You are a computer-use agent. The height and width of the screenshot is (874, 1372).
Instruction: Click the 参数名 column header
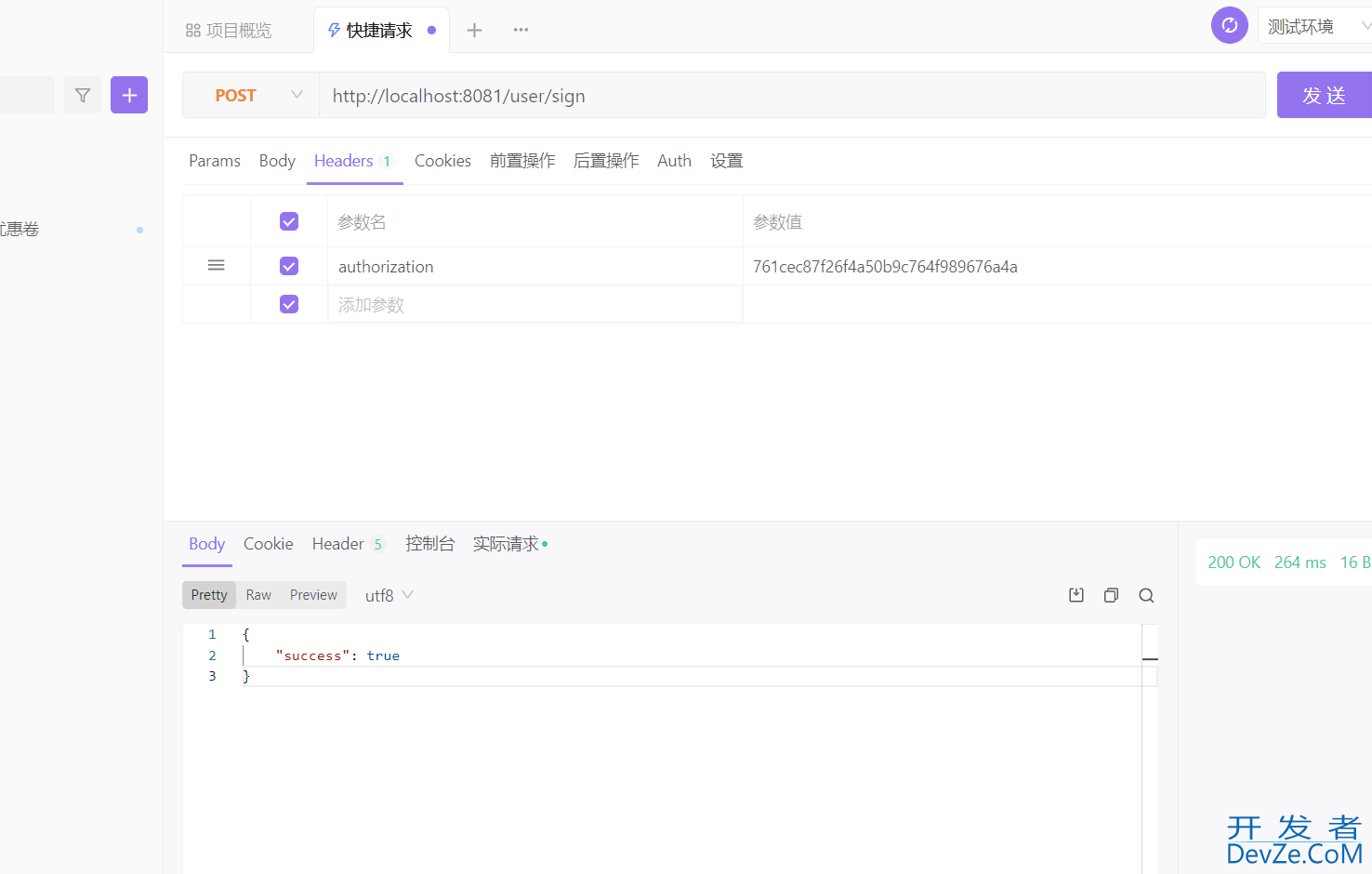click(x=362, y=222)
